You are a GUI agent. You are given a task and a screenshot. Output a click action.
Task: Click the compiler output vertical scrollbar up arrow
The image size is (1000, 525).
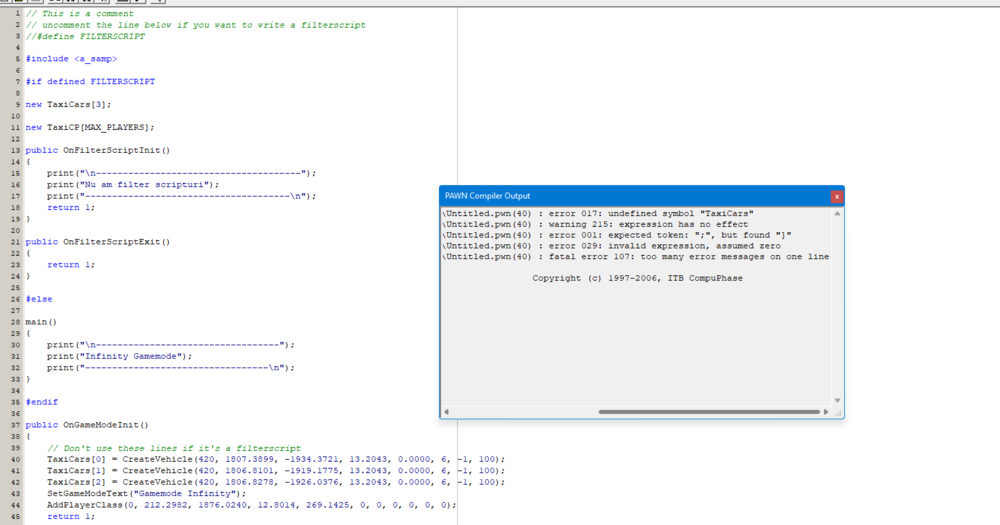coord(837,214)
